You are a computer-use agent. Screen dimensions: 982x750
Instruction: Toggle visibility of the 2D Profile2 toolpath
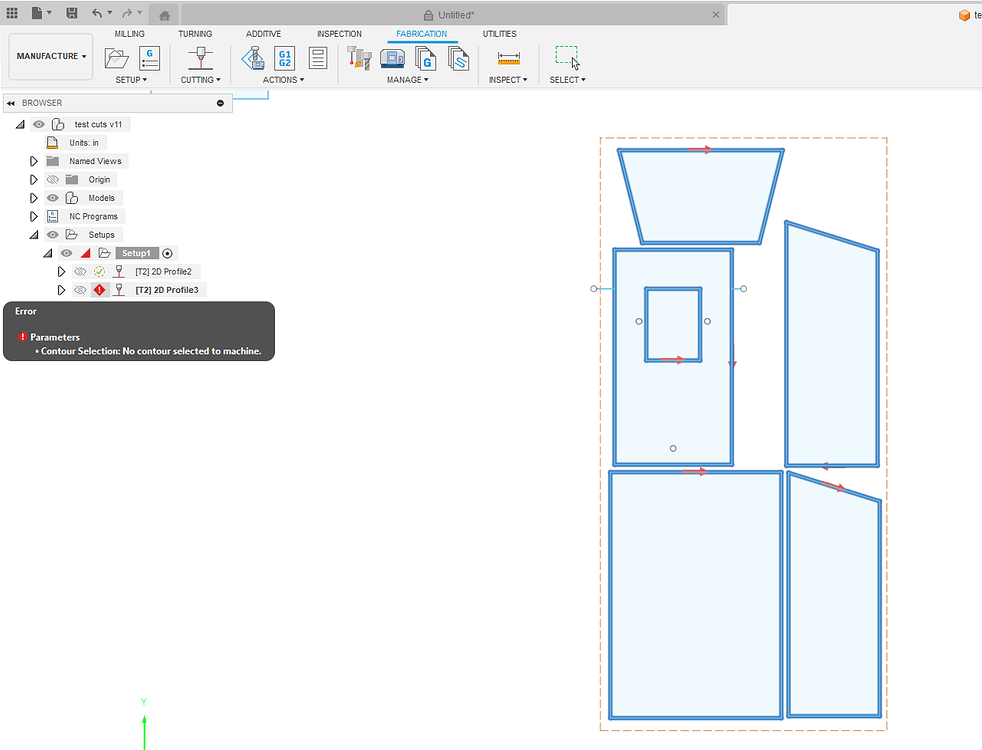click(x=80, y=271)
